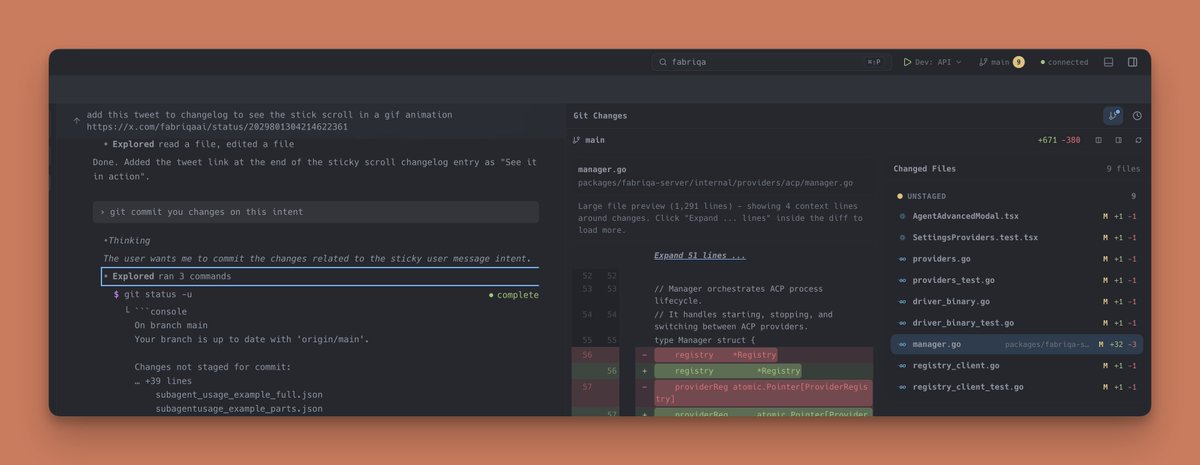1200x465 pixels.
Task: Click the 'Changed Files' heading
Action: (925, 169)
